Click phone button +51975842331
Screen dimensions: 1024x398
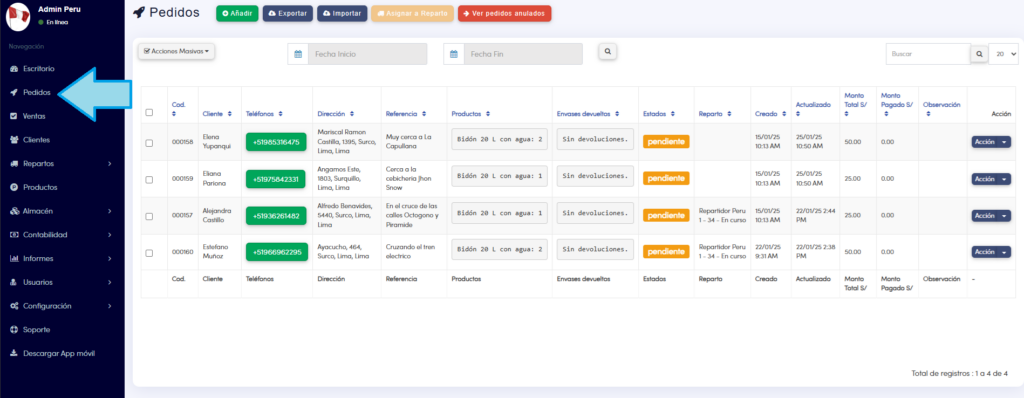pyautogui.click(x=276, y=179)
